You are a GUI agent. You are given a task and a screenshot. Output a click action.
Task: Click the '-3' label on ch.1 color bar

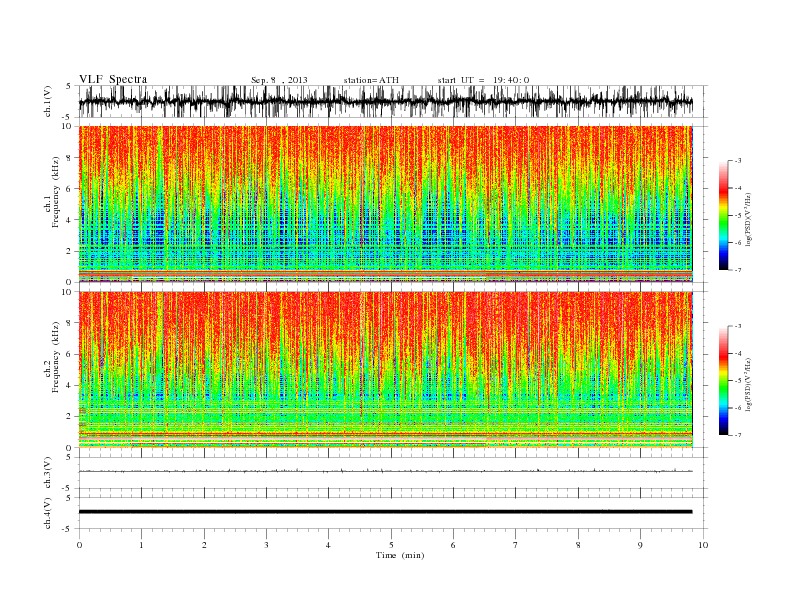[x=737, y=161]
